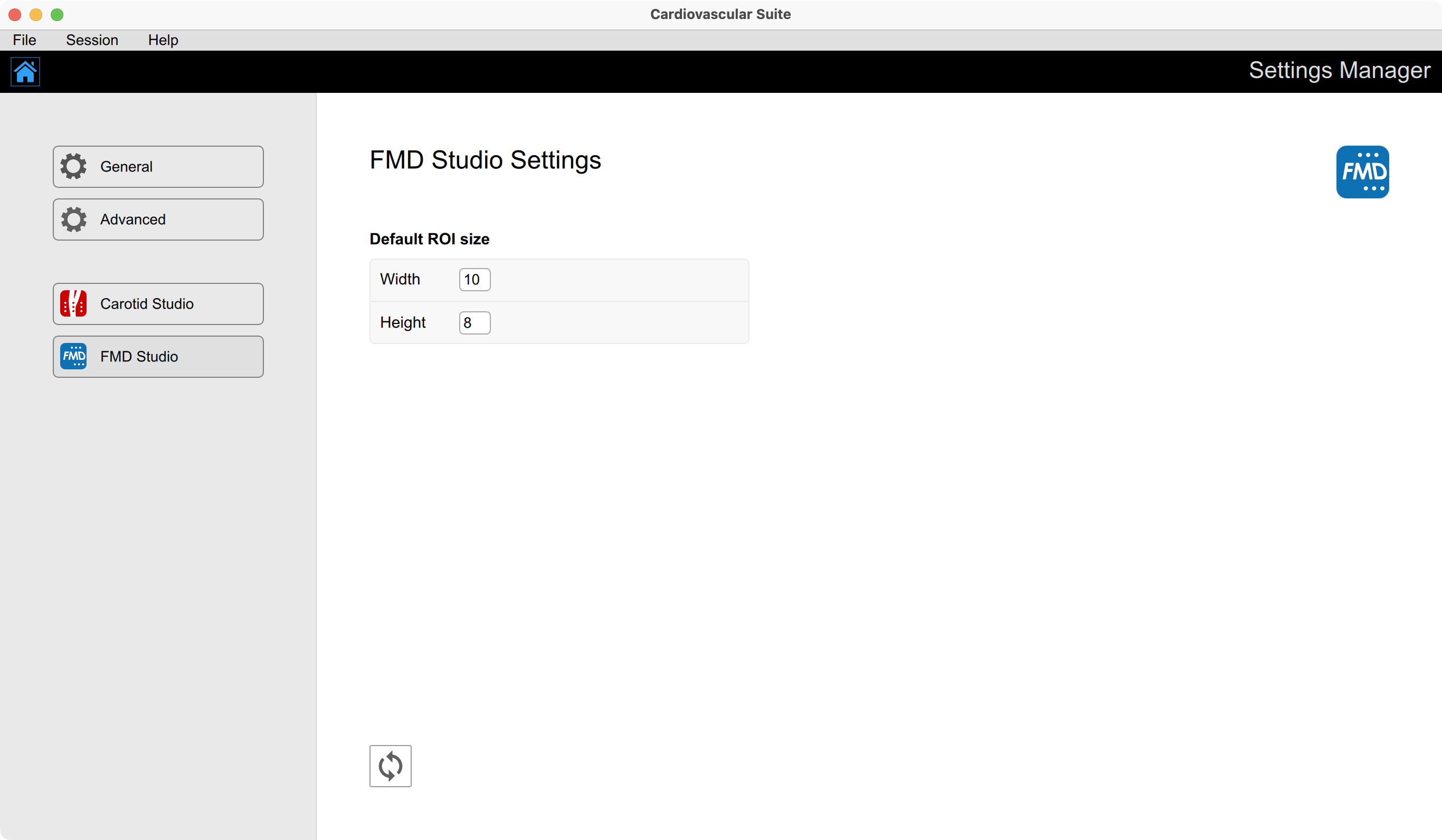Screen dimensions: 1442x840
Task: Click the reset/refresh icon at the bottom
Action: (x=390, y=766)
